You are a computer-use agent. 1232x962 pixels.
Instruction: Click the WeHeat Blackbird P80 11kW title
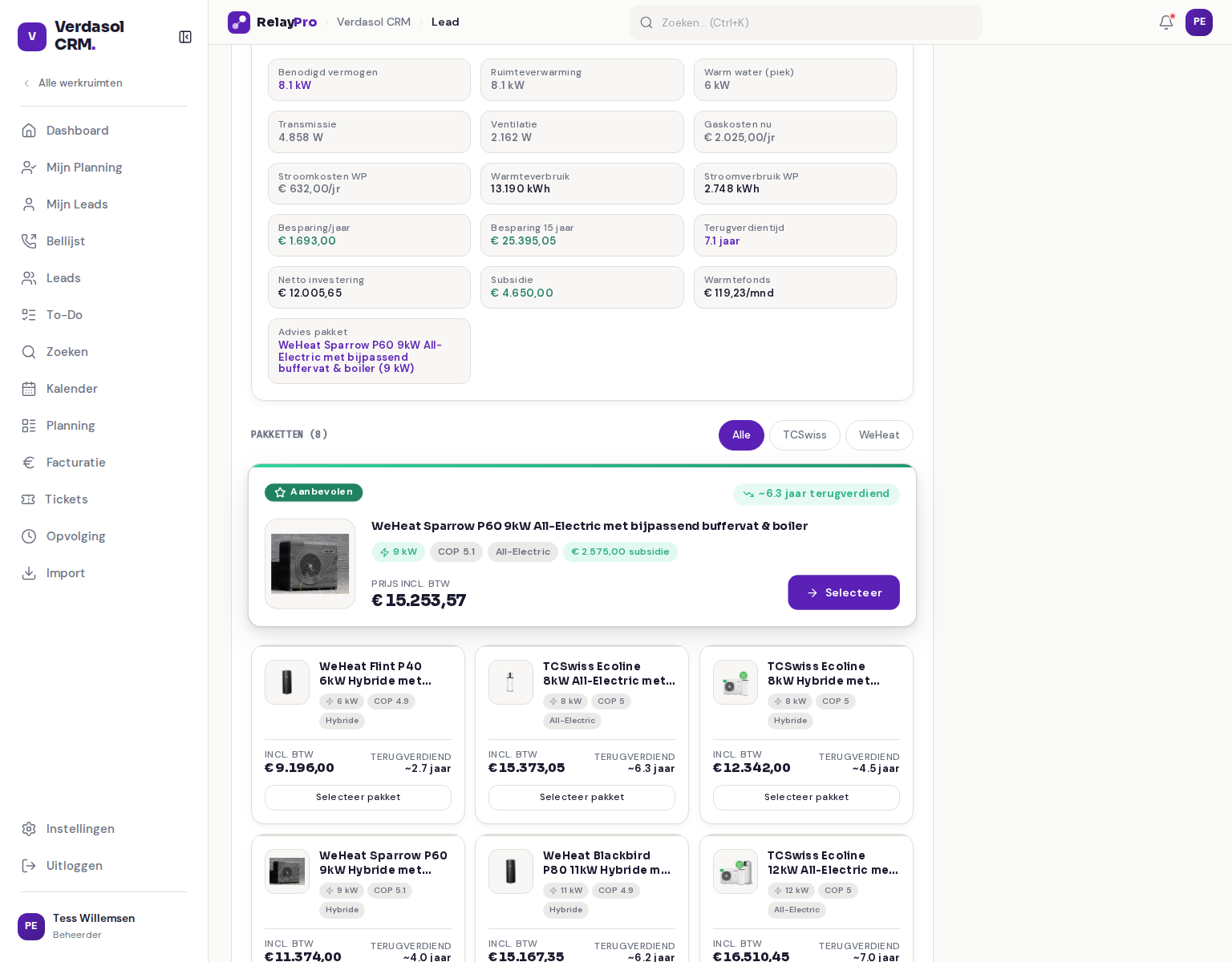(607, 863)
